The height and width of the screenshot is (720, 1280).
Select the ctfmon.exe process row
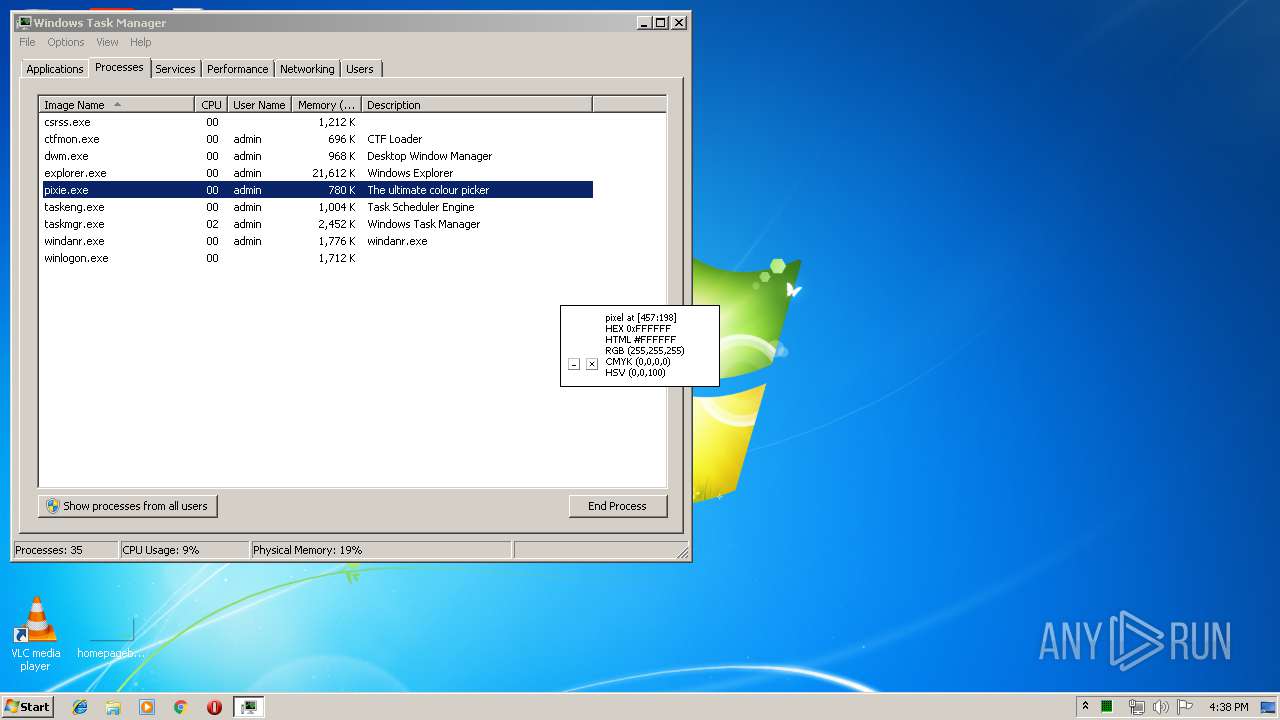(317, 139)
